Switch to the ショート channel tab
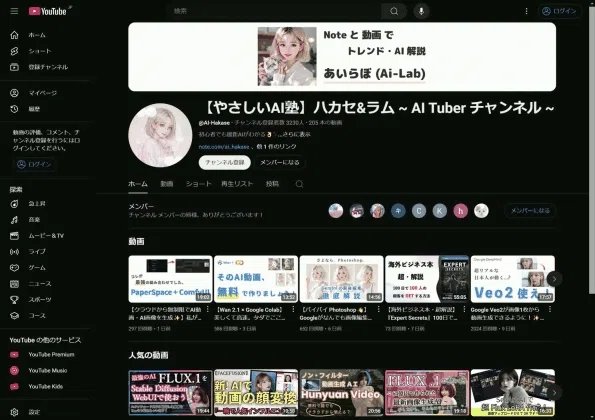This screenshot has height=420, width=595. (198, 184)
